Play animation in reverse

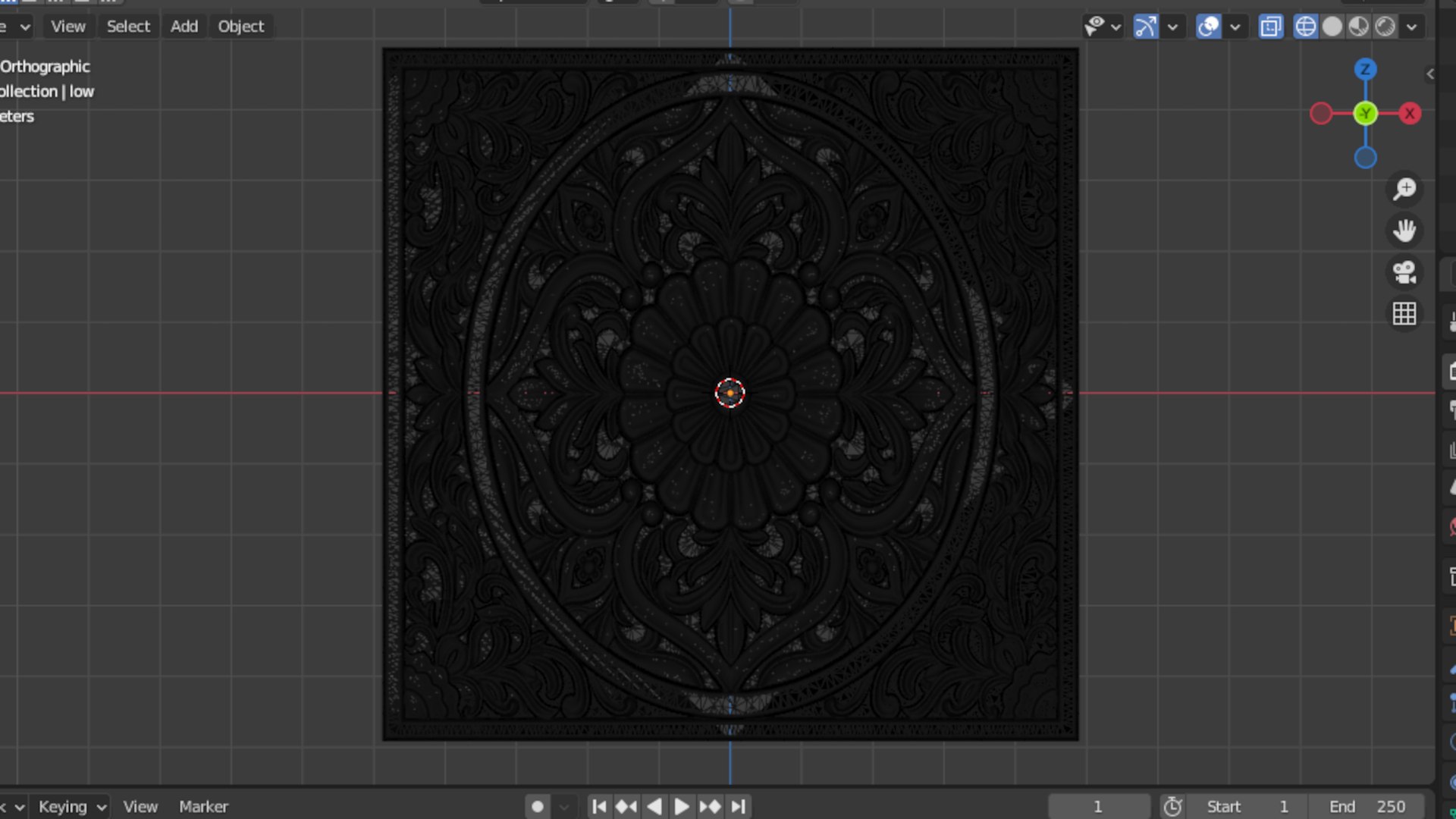pyautogui.click(x=654, y=807)
